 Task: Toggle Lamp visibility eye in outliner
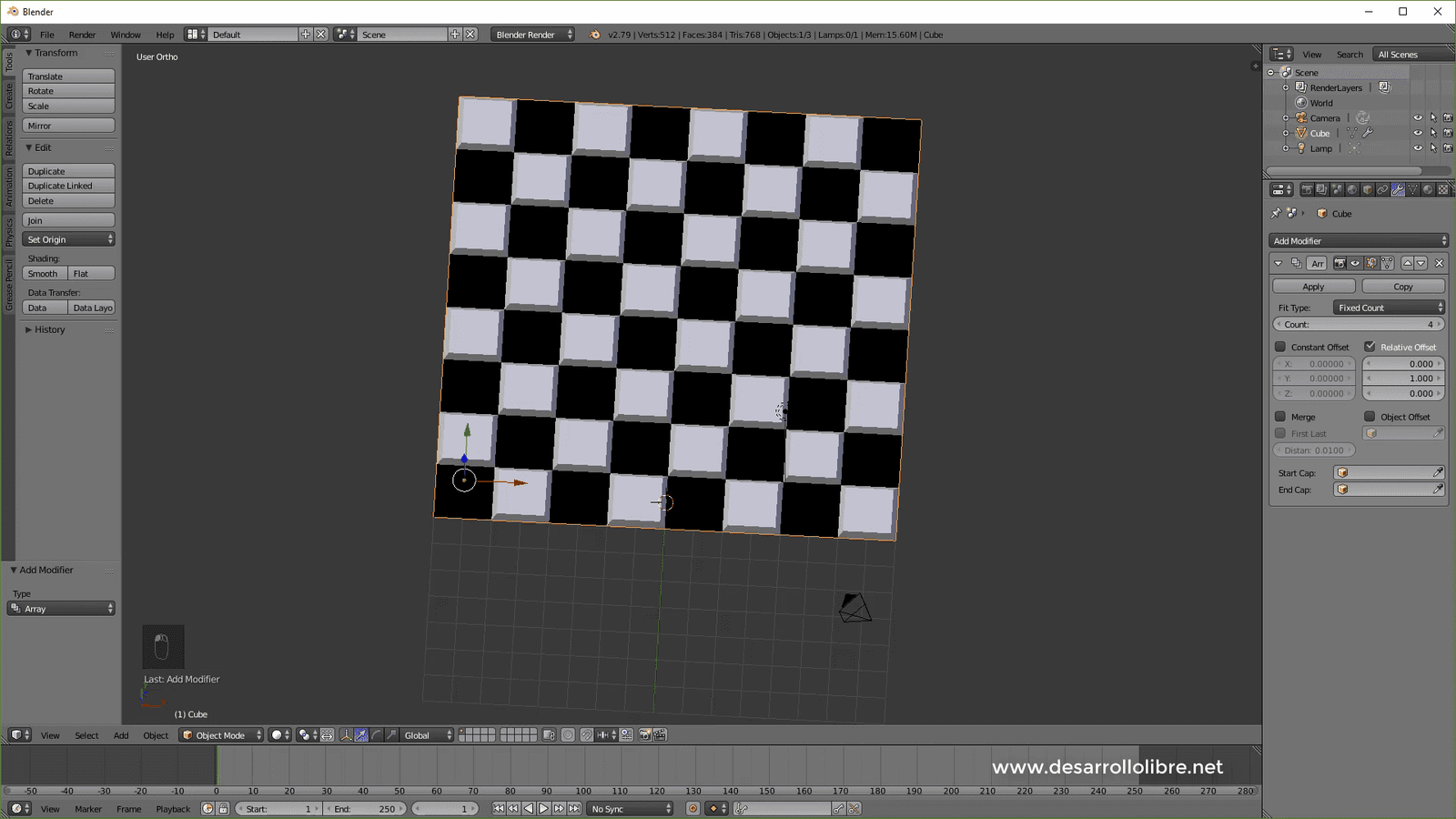[x=1417, y=148]
